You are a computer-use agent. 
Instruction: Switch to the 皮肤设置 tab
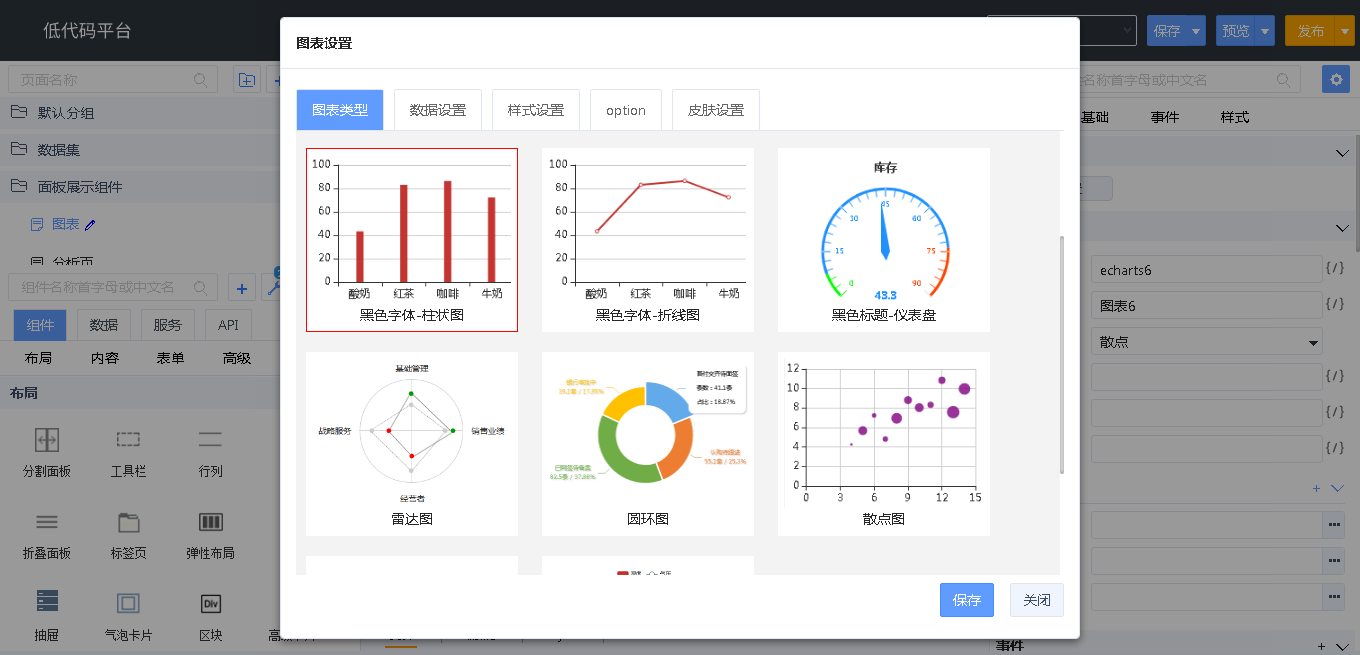click(716, 110)
